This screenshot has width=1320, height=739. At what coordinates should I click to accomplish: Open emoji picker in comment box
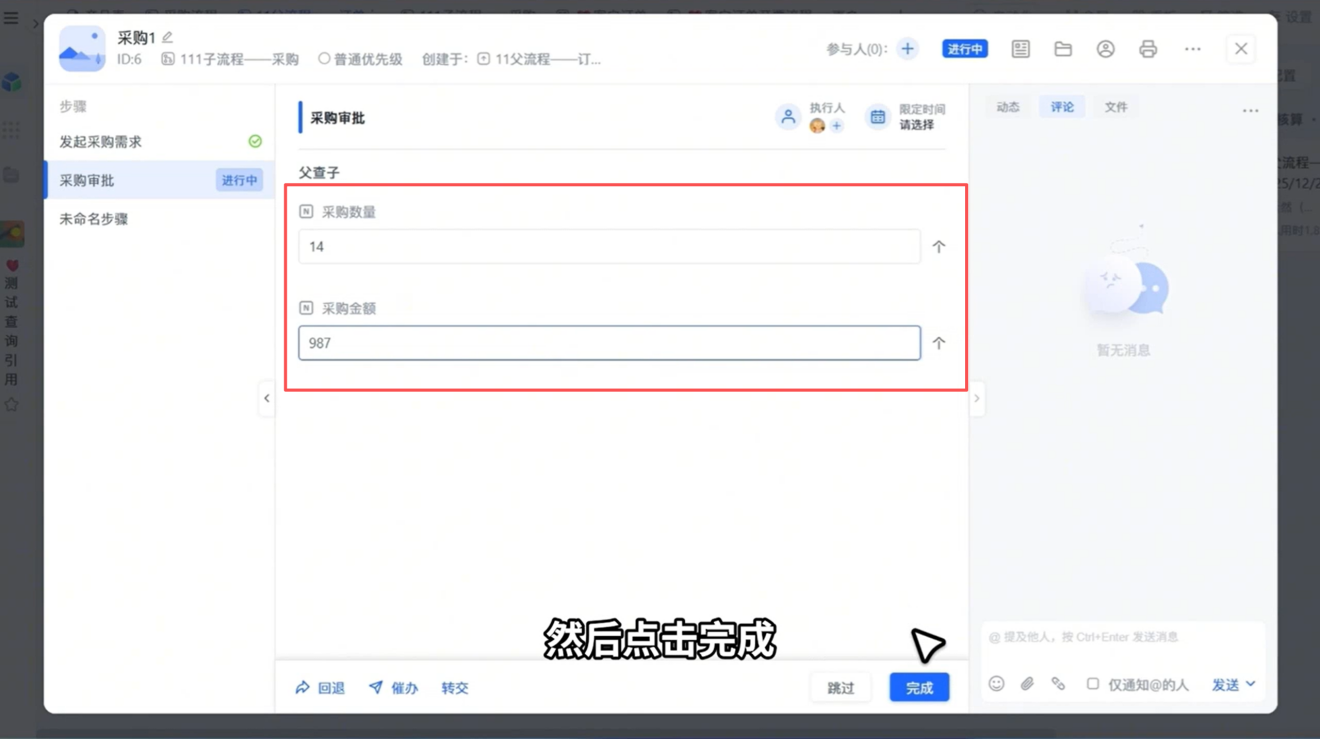(x=996, y=684)
